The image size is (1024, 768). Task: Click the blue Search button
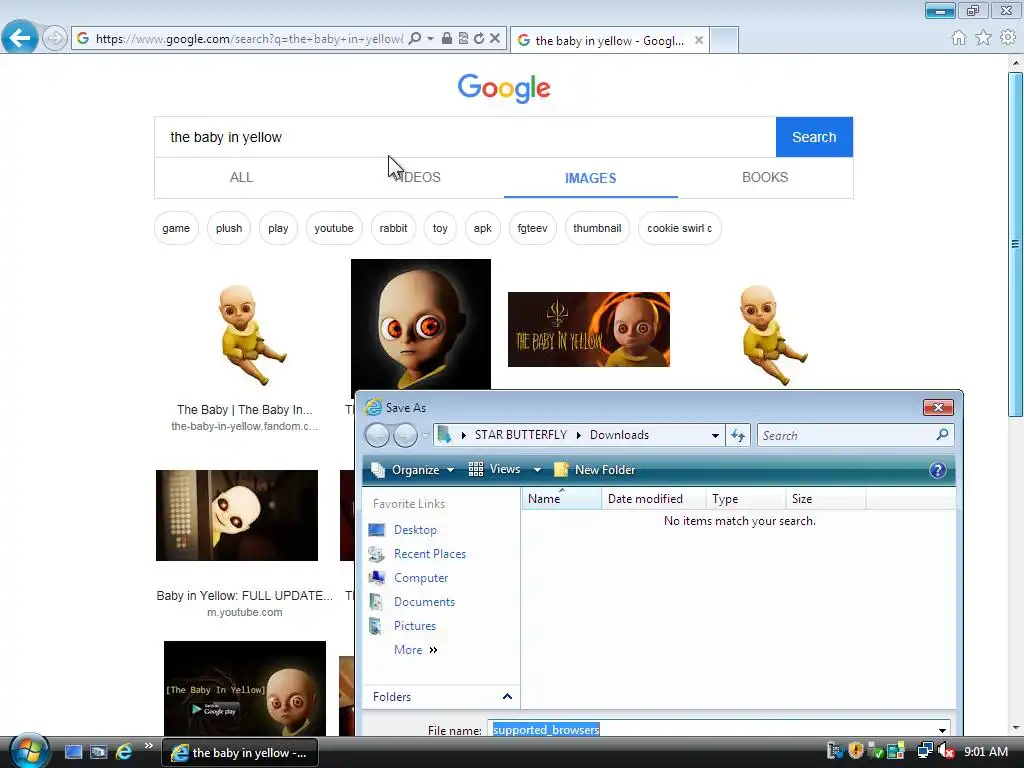(814, 137)
